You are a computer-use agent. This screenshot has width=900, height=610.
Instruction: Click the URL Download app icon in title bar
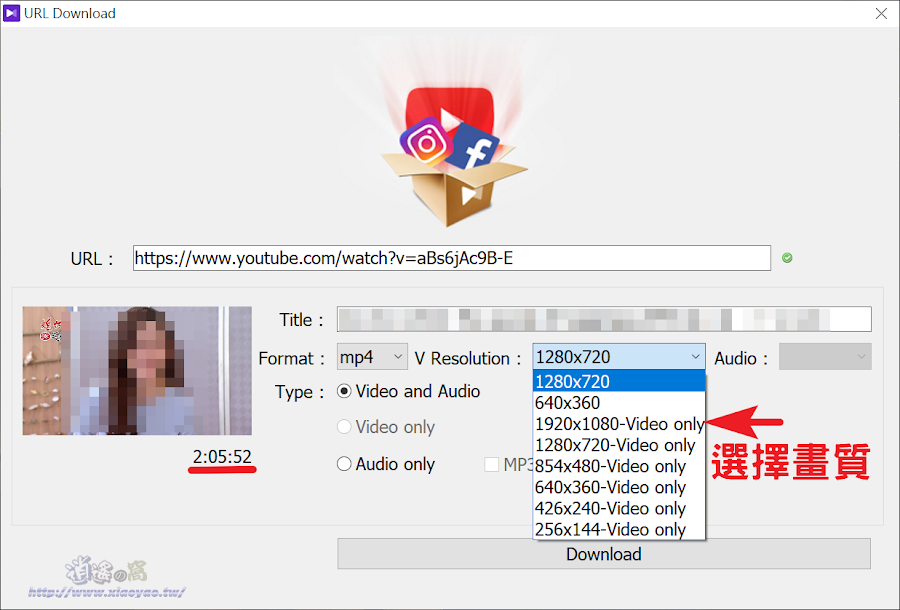[x=11, y=13]
